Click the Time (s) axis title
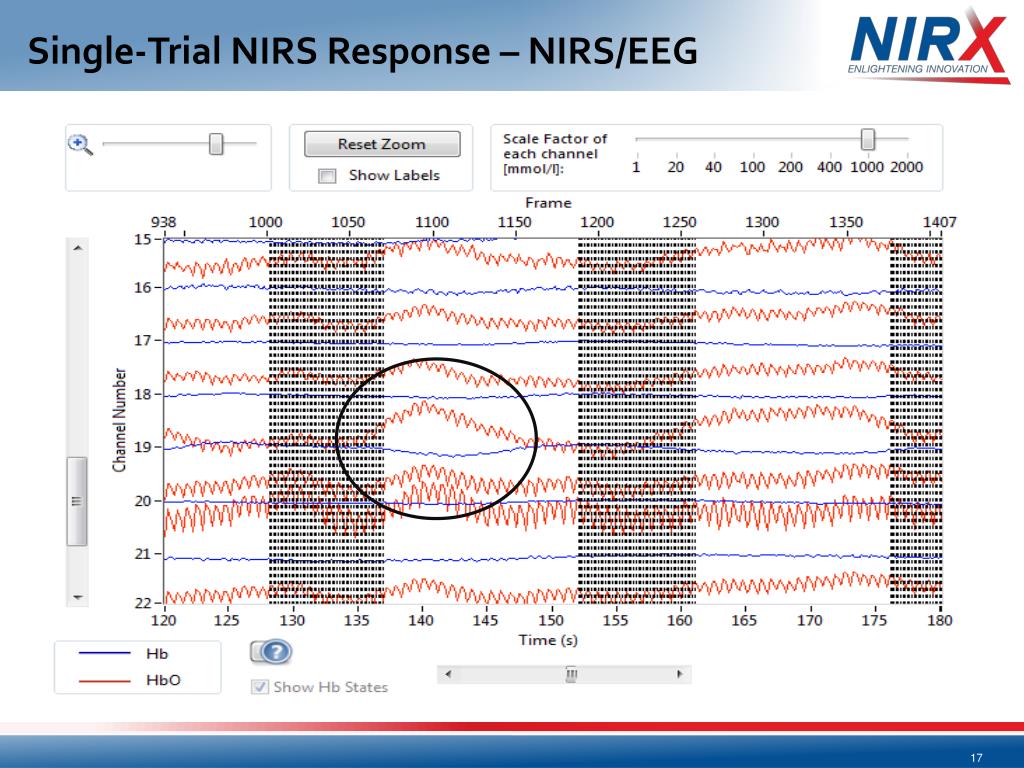Viewport: 1024px width, 768px height. pyautogui.click(x=548, y=640)
